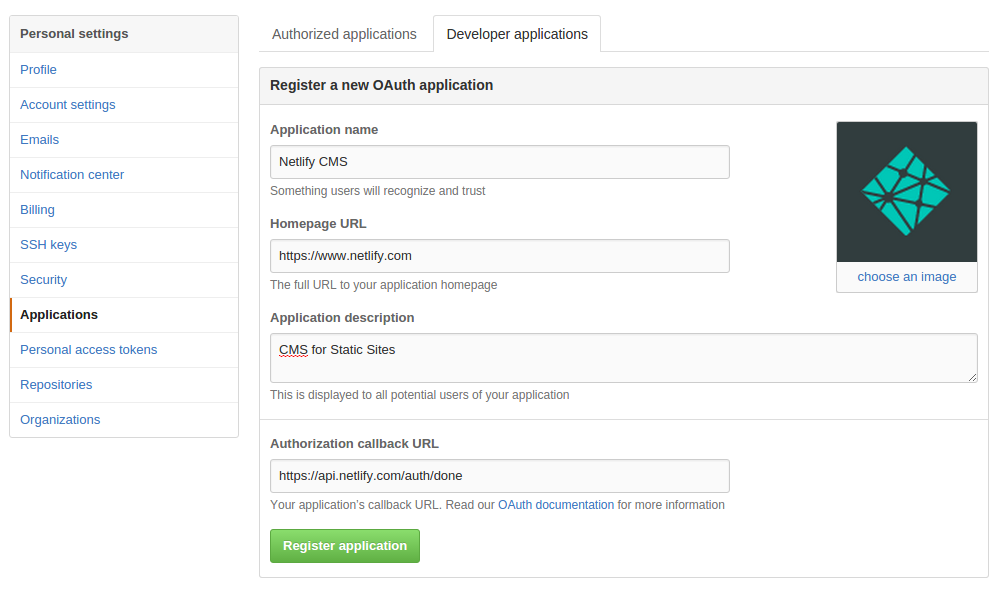
Task: Open the Profile settings page
Action: (x=38, y=69)
